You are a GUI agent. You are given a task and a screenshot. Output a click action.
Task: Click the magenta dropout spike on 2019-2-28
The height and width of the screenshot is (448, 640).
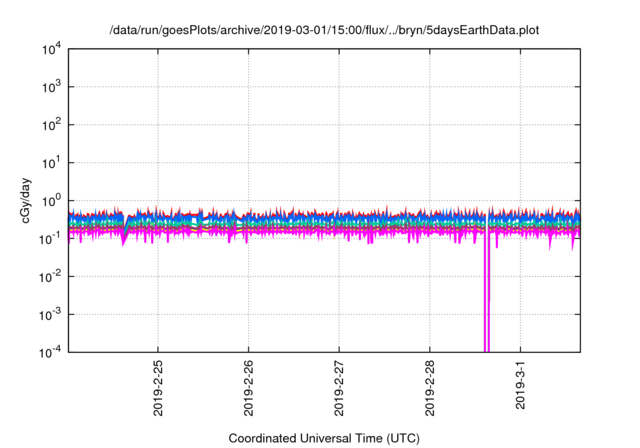tap(487, 294)
